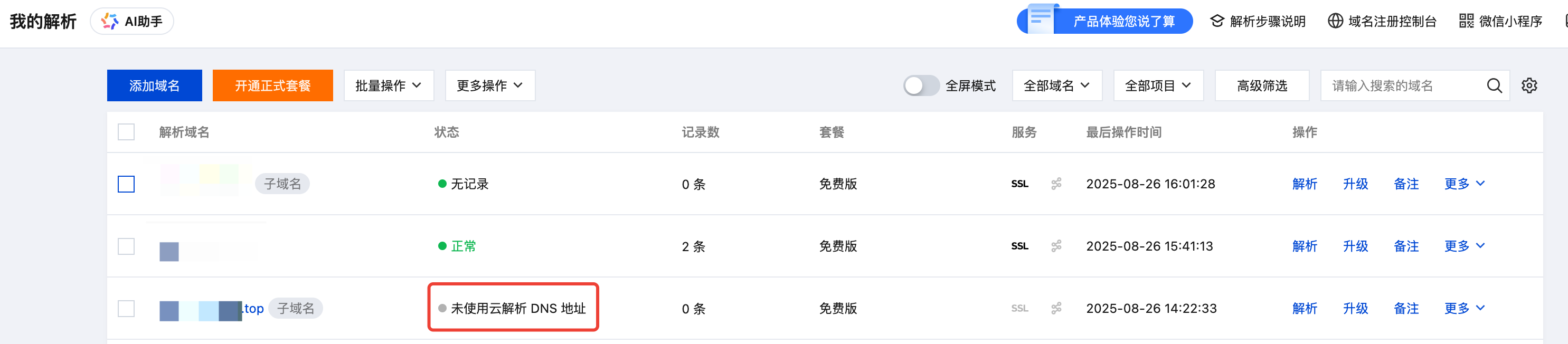Check the checkbox for the .top domain
Screen dimensions: 1568x344
(126, 309)
